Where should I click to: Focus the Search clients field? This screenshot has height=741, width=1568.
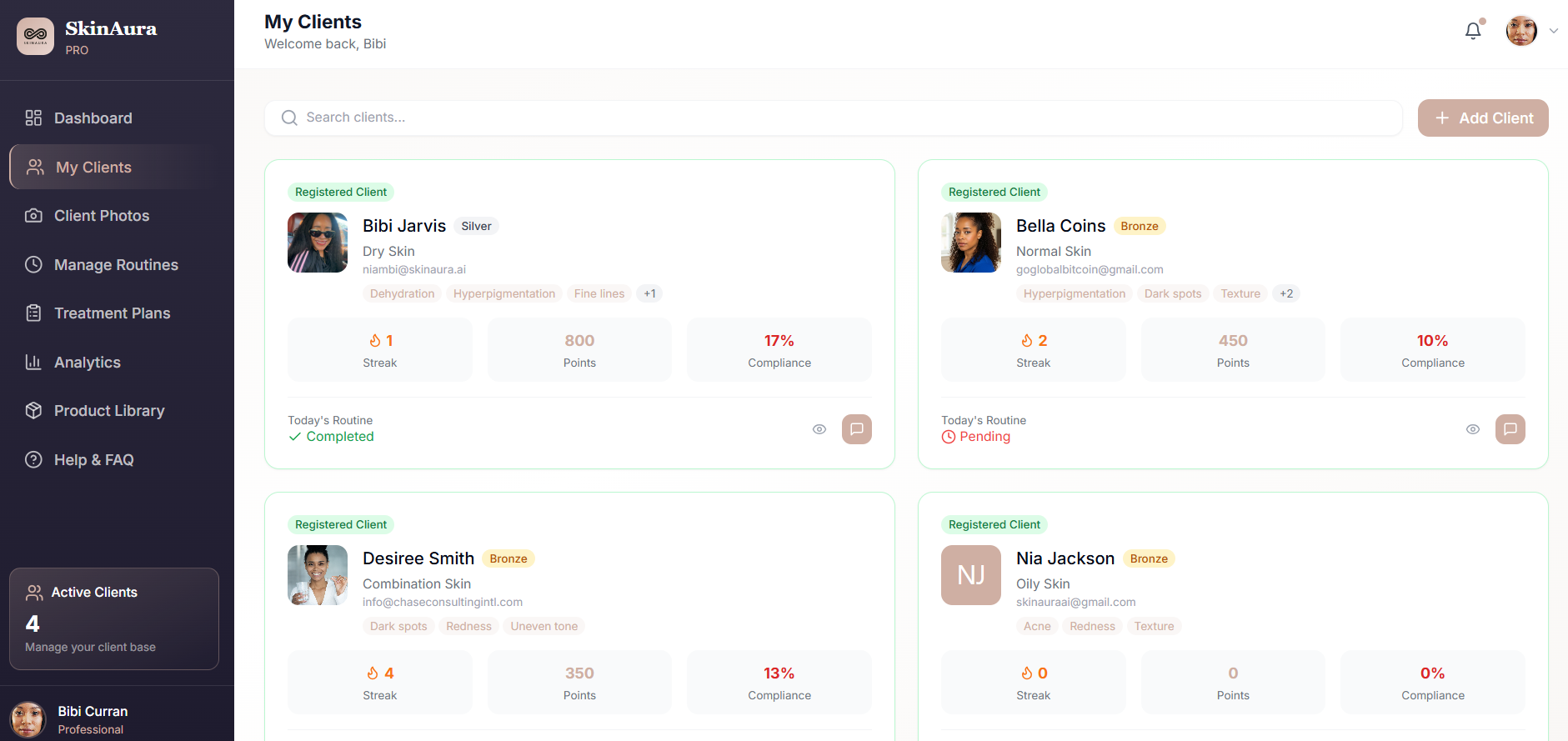[834, 118]
